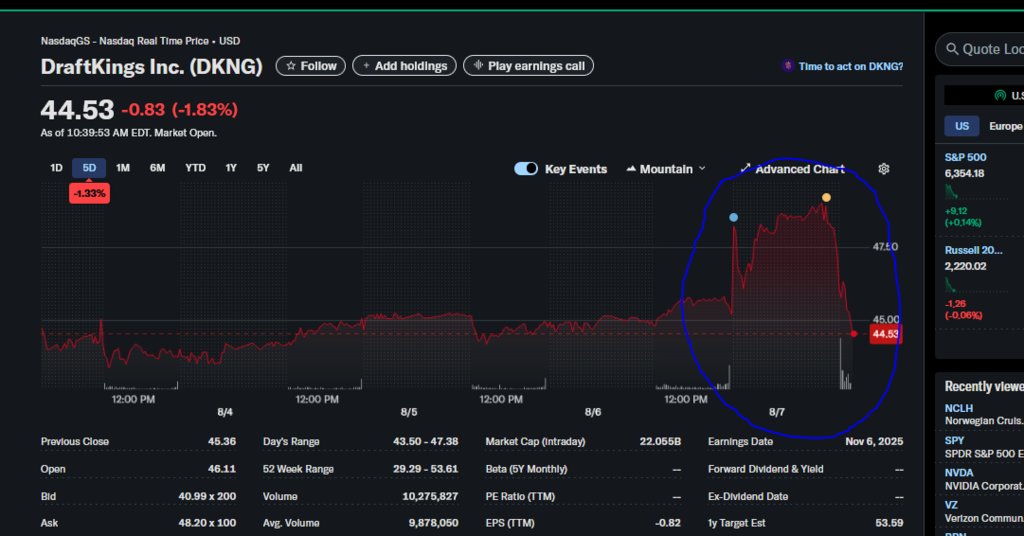Click the Quote Lookup search field
This screenshot has height=536, width=1024.
[x=980, y=49]
